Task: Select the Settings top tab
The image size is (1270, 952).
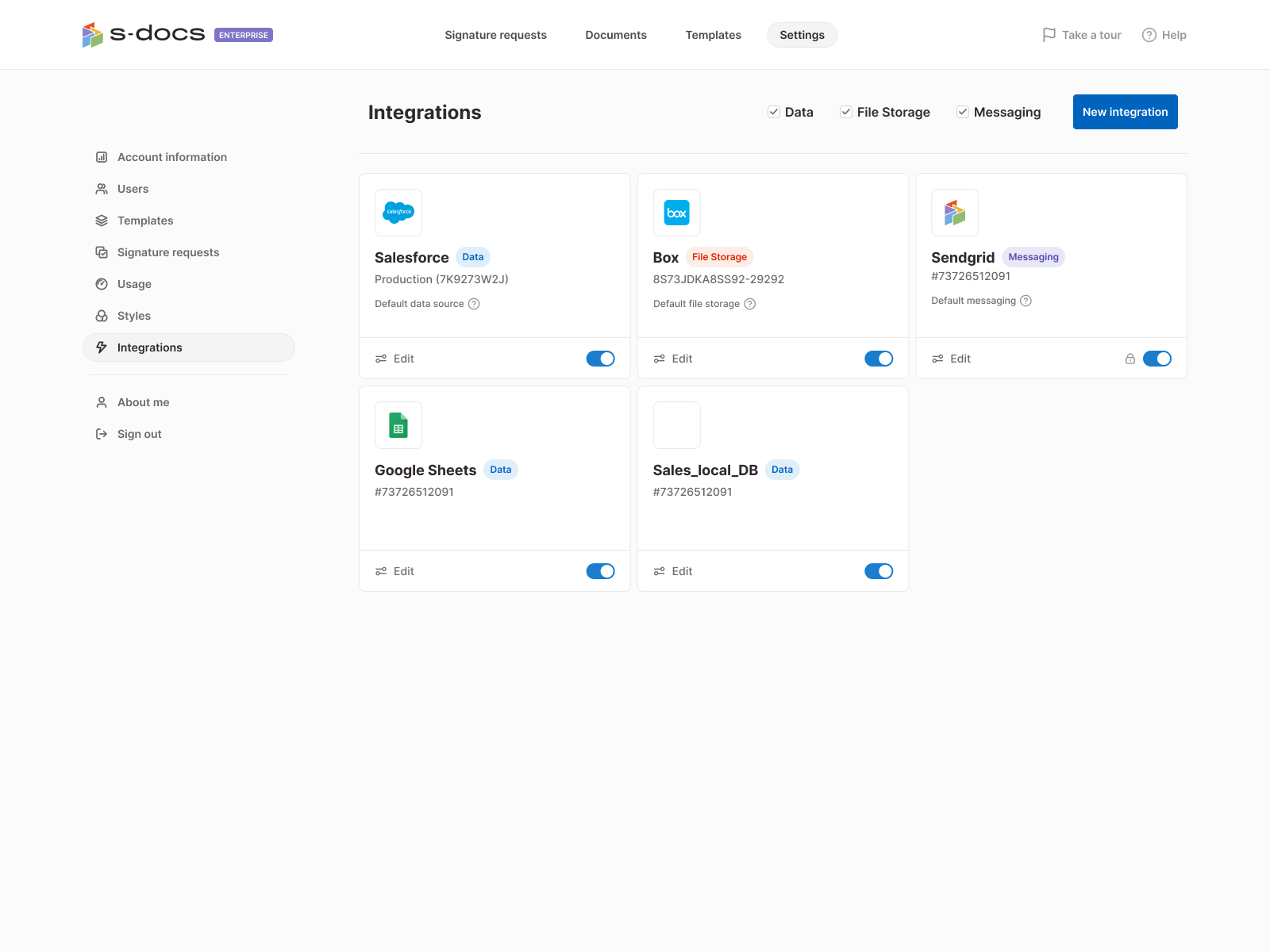Action: [802, 35]
